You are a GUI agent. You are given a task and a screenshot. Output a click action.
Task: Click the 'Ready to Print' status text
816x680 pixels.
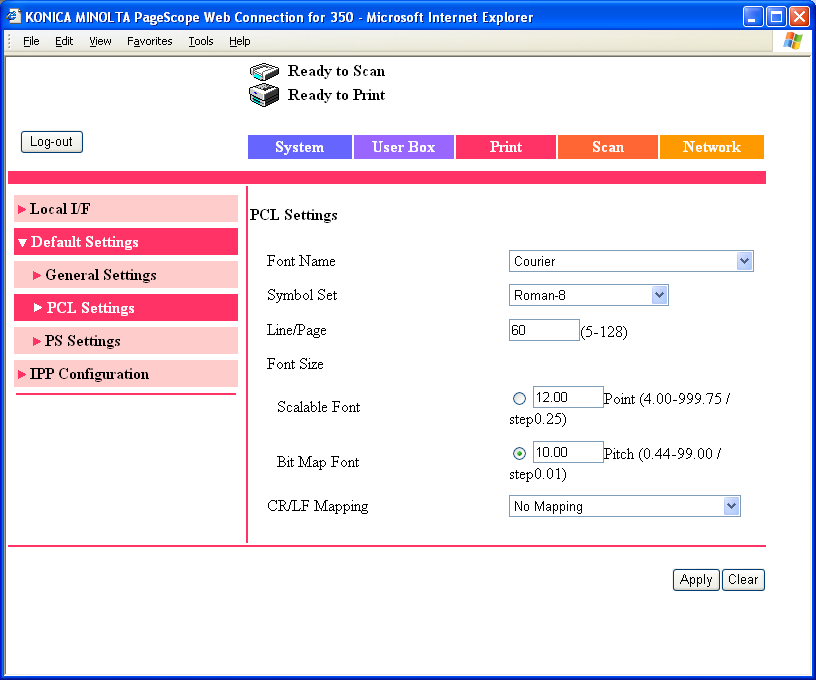click(x=336, y=95)
